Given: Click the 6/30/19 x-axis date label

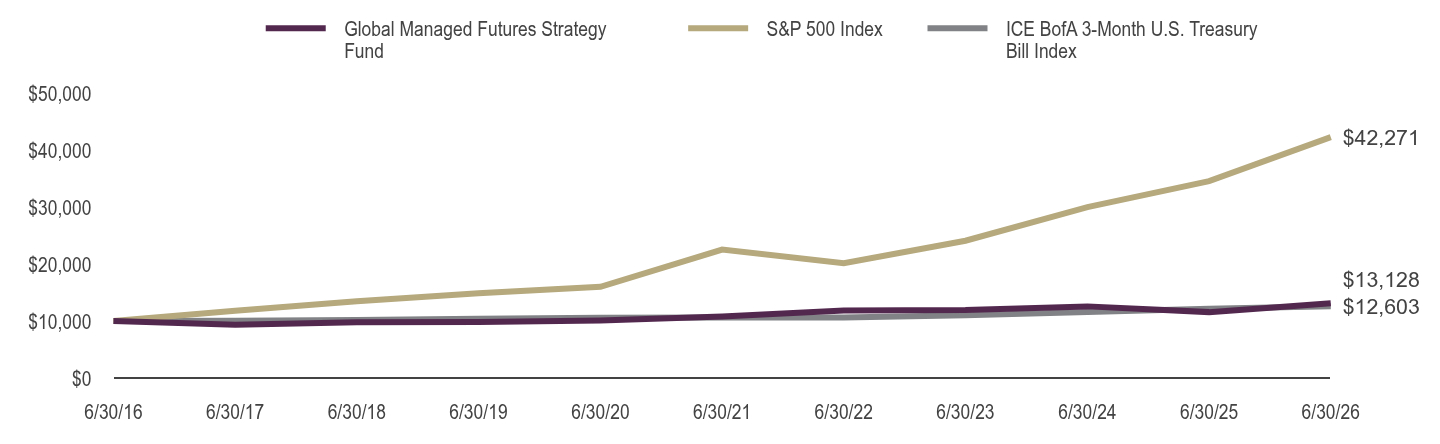Looking at the screenshot, I should [480, 412].
